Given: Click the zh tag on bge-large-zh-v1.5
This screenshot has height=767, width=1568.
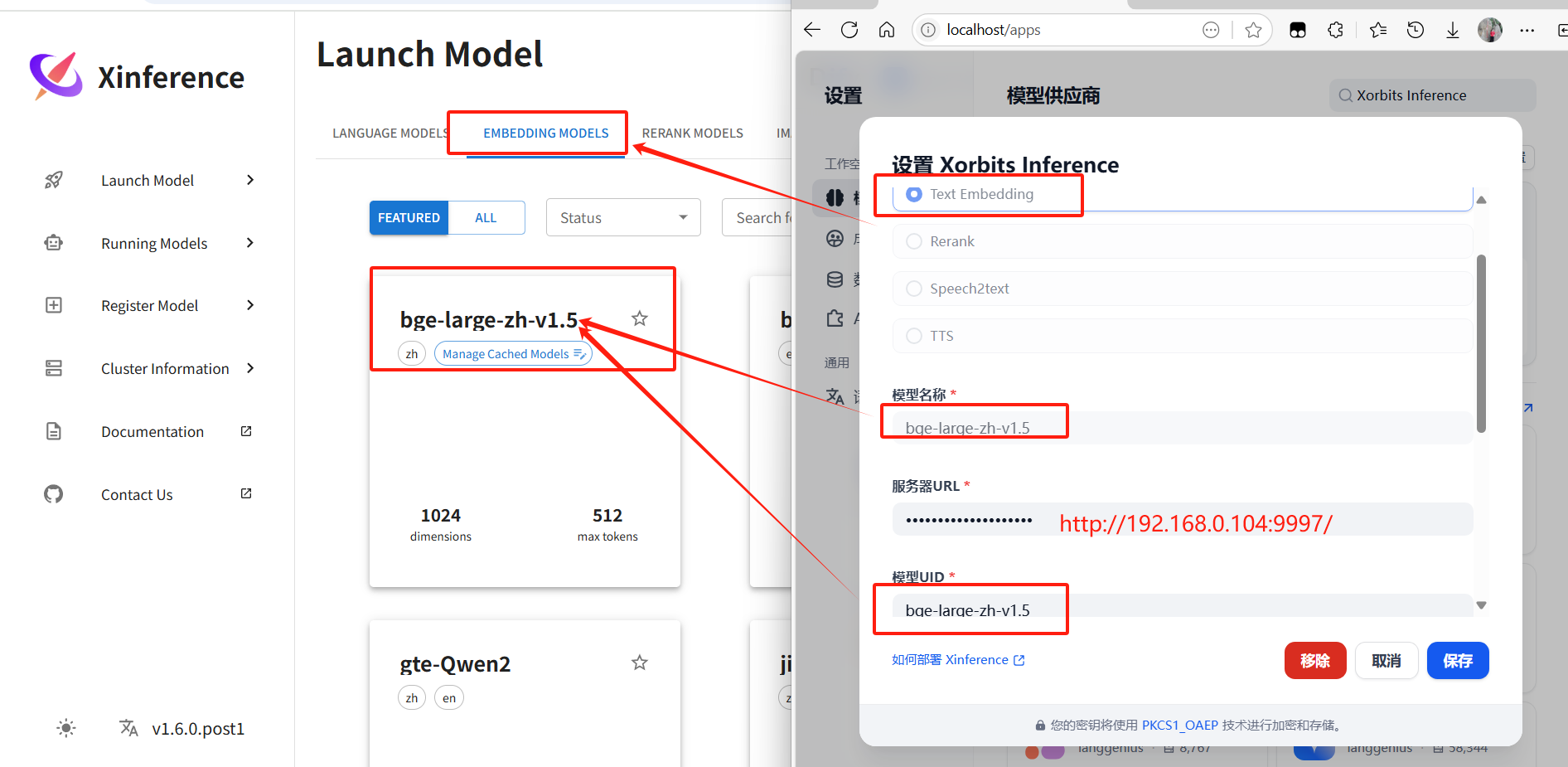Looking at the screenshot, I should (412, 354).
